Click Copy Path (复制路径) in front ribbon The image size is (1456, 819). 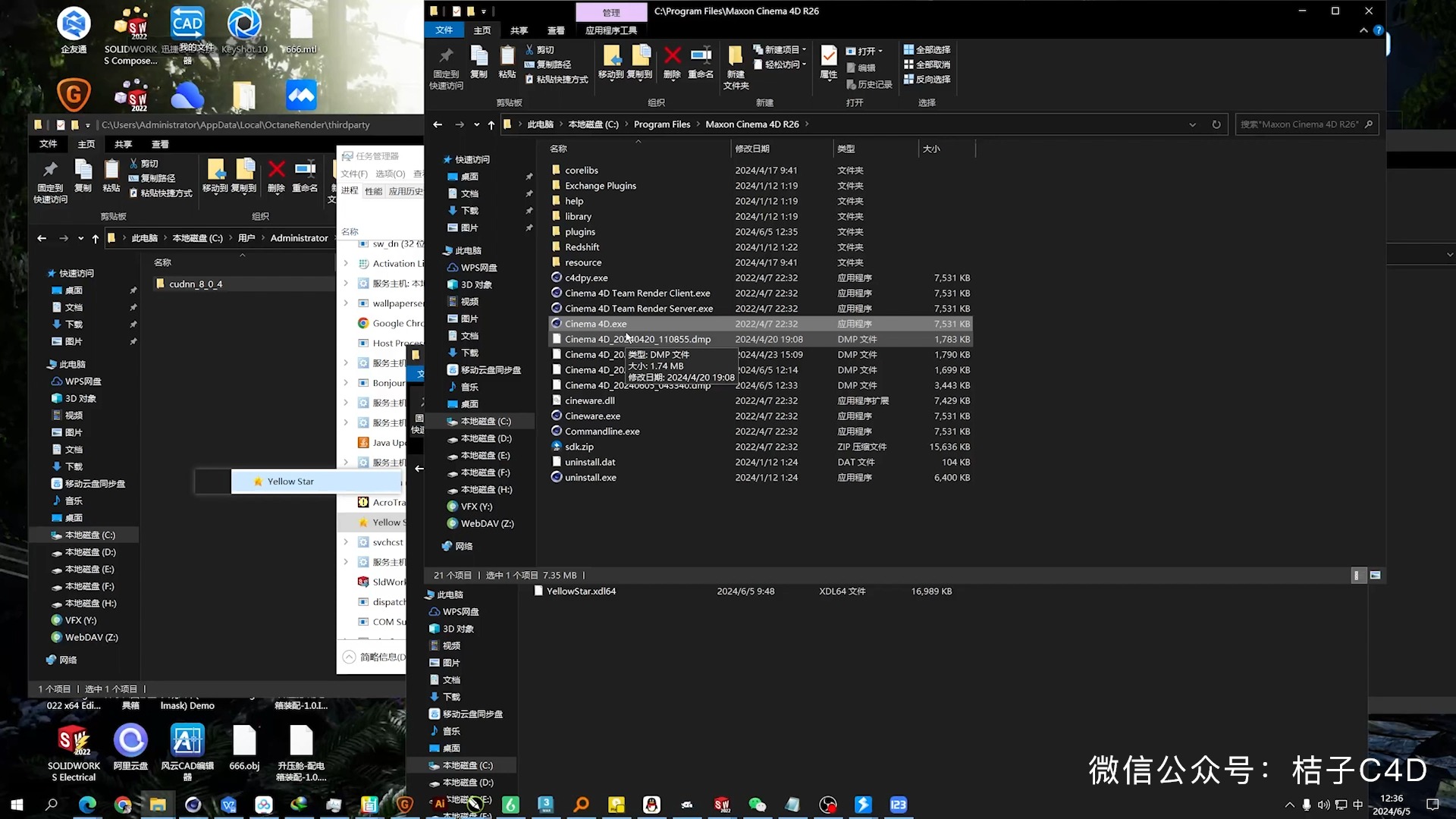click(x=548, y=64)
